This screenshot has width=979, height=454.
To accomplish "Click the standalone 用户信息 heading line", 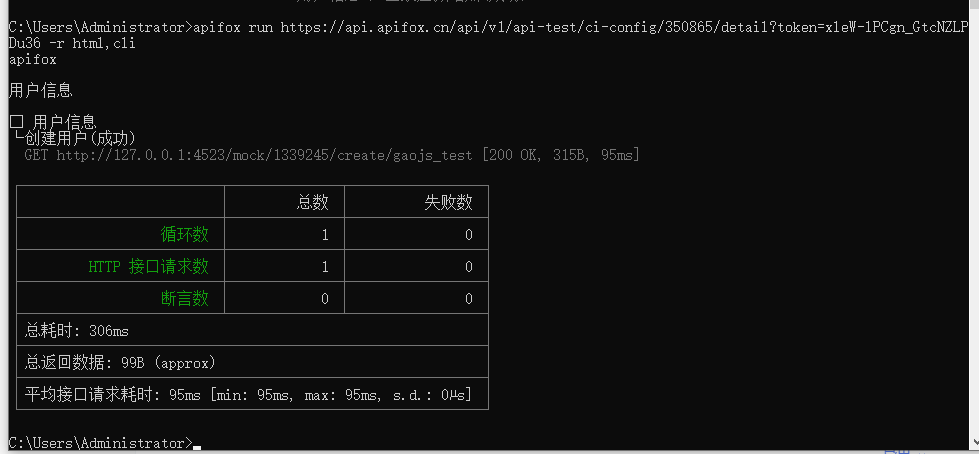I will click(x=41, y=91).
